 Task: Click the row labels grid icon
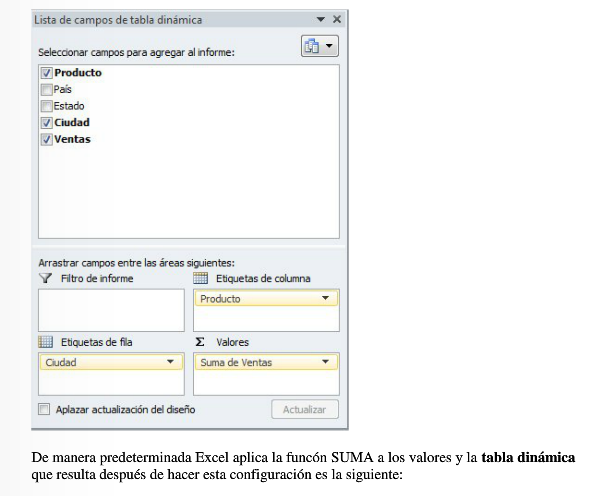pyautogui.click(x=45, y=342)
